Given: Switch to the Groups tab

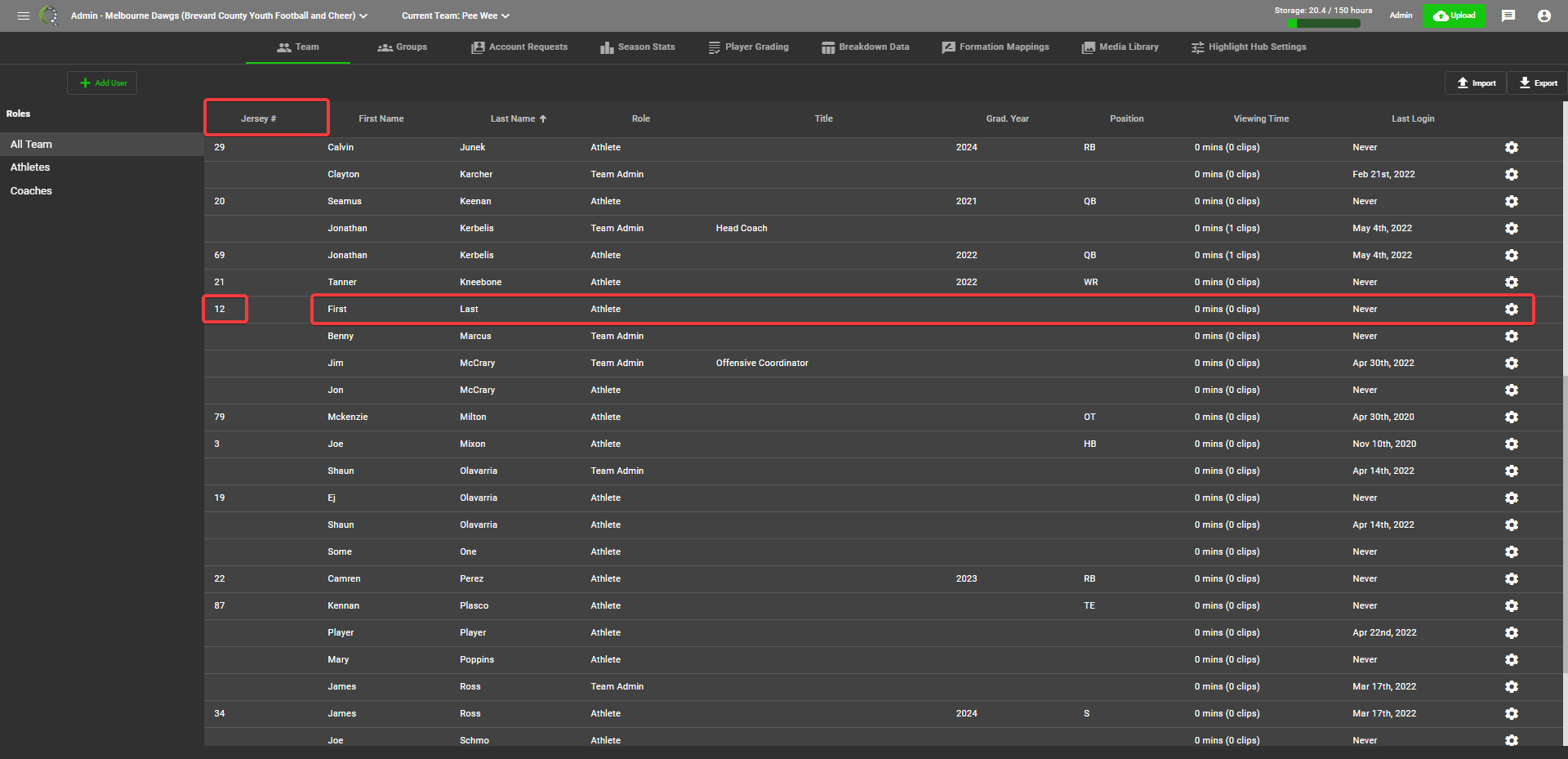Looking at the screenshot, I should click(403, 47).
